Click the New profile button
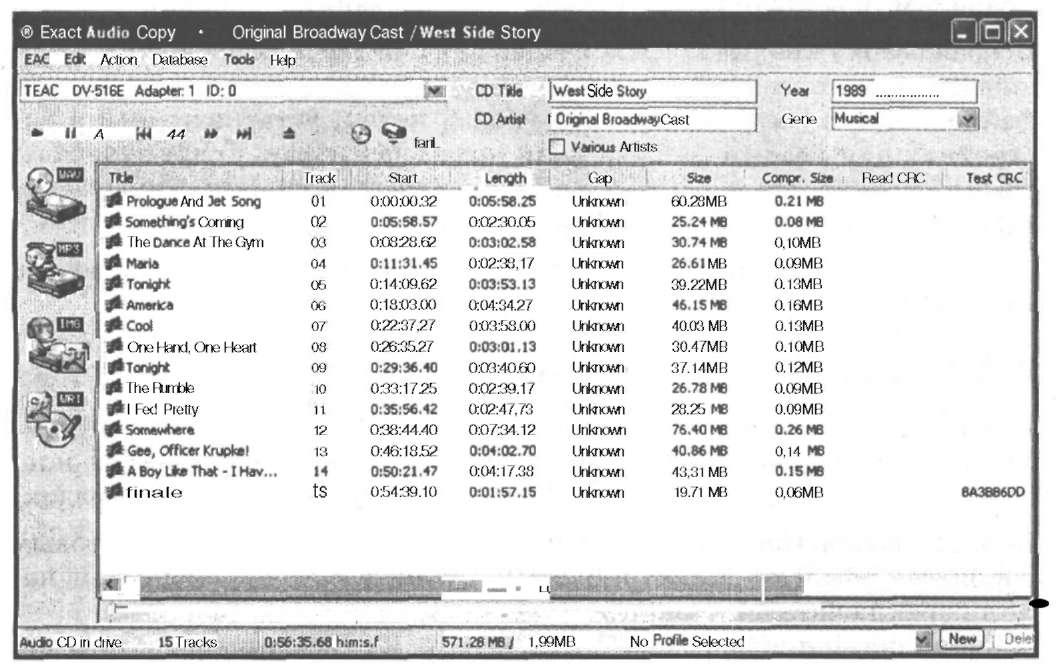This screenshot has height=669, width=1056. pyautogui.click(x=963, y=639)
